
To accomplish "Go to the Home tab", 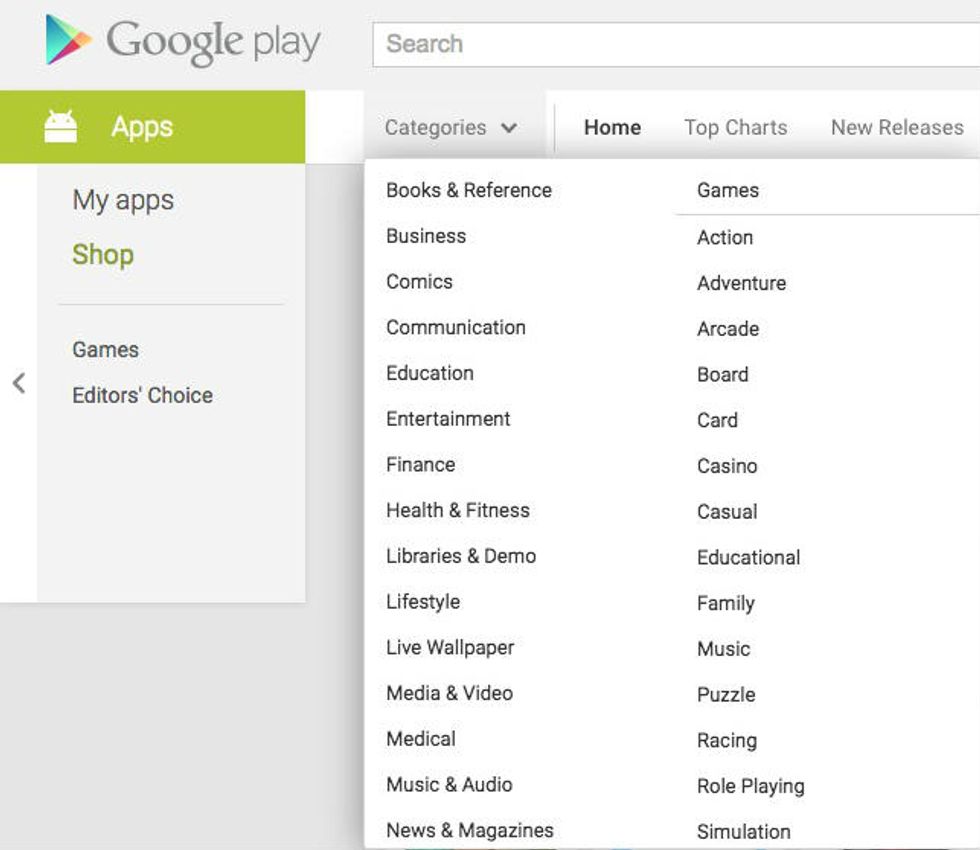I will [612, 128].
